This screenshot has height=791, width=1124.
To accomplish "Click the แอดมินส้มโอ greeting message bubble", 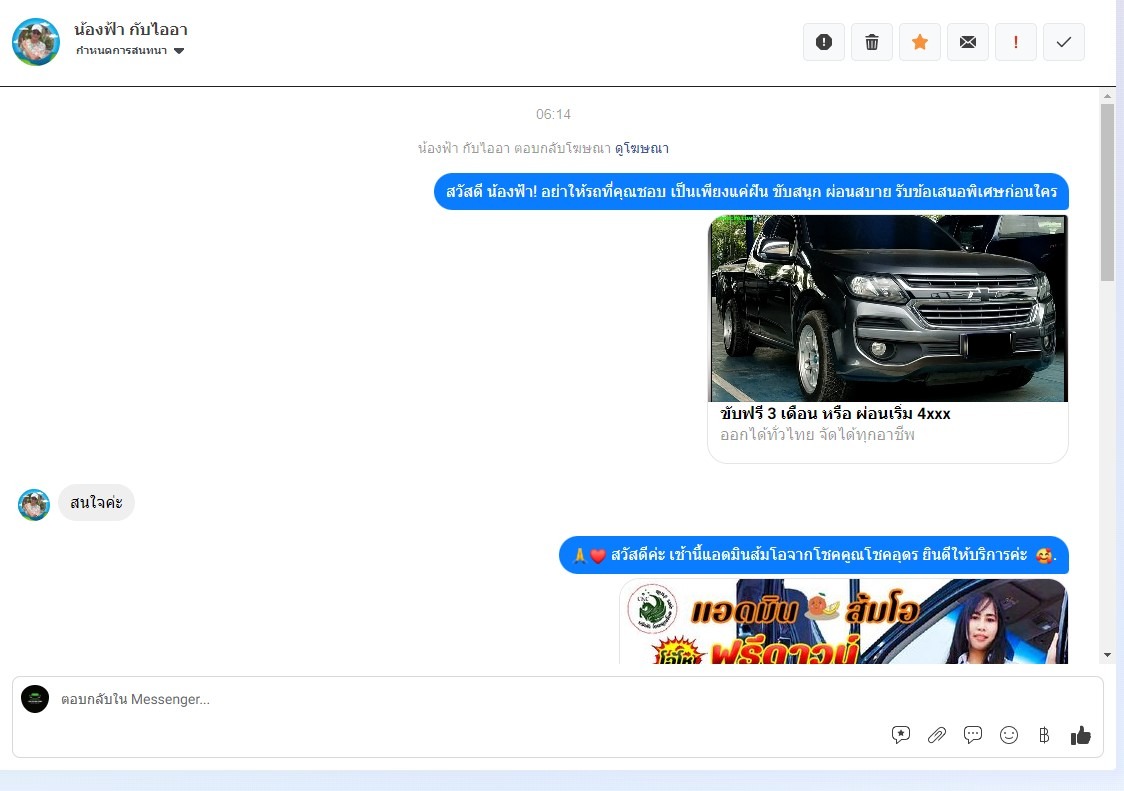I will point(814,555).
